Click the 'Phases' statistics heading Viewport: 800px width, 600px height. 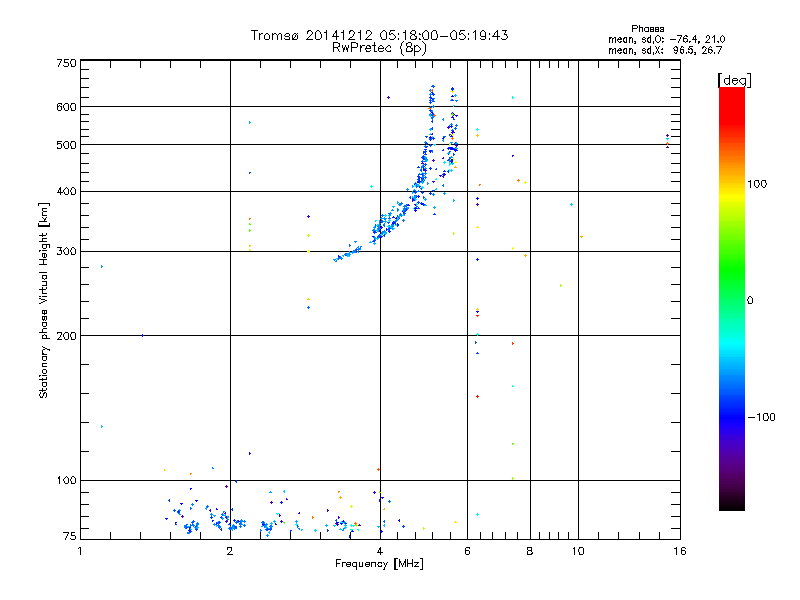tap(647, 29)
